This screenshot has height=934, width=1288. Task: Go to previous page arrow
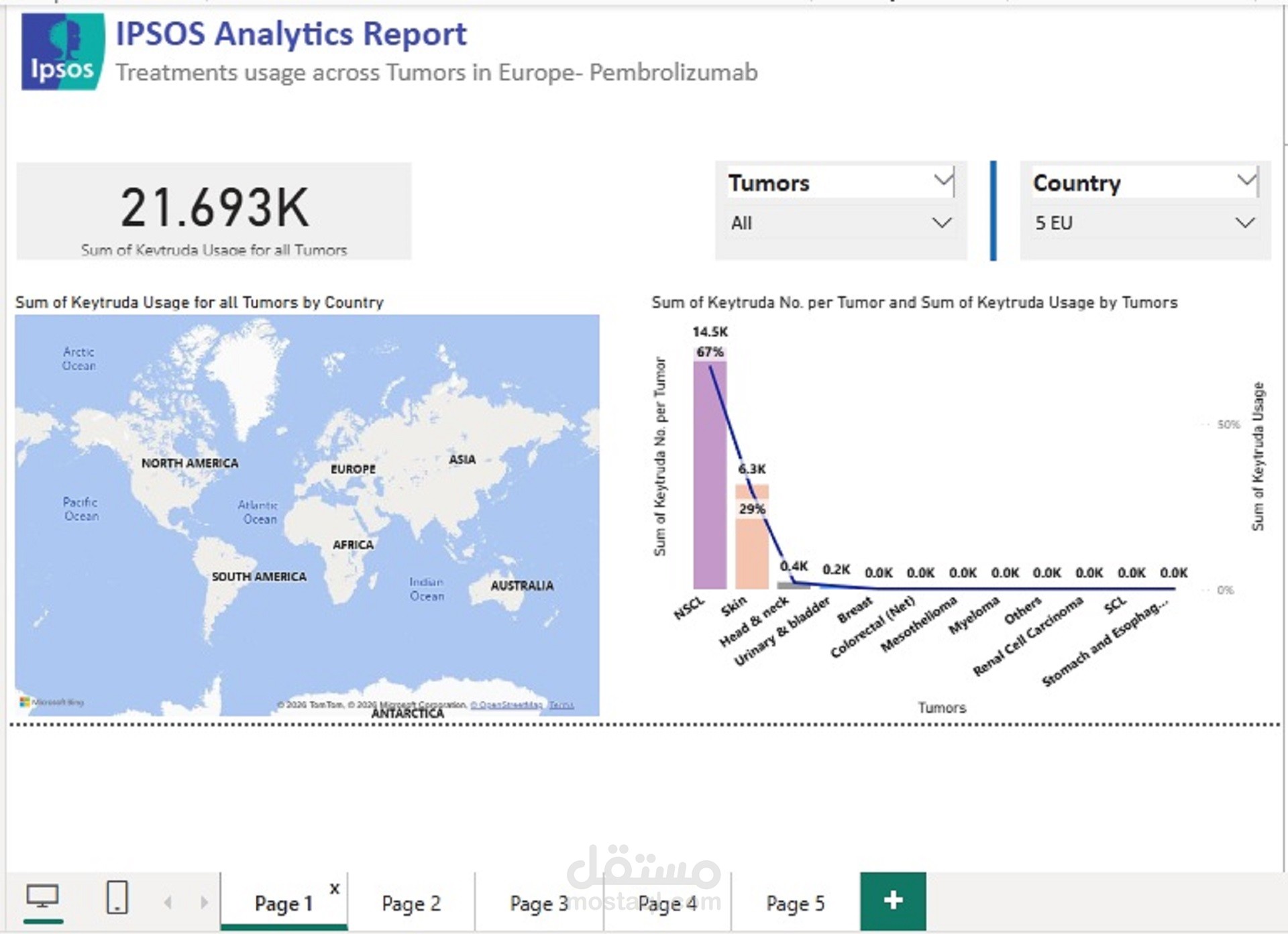(x=168, y=902)
